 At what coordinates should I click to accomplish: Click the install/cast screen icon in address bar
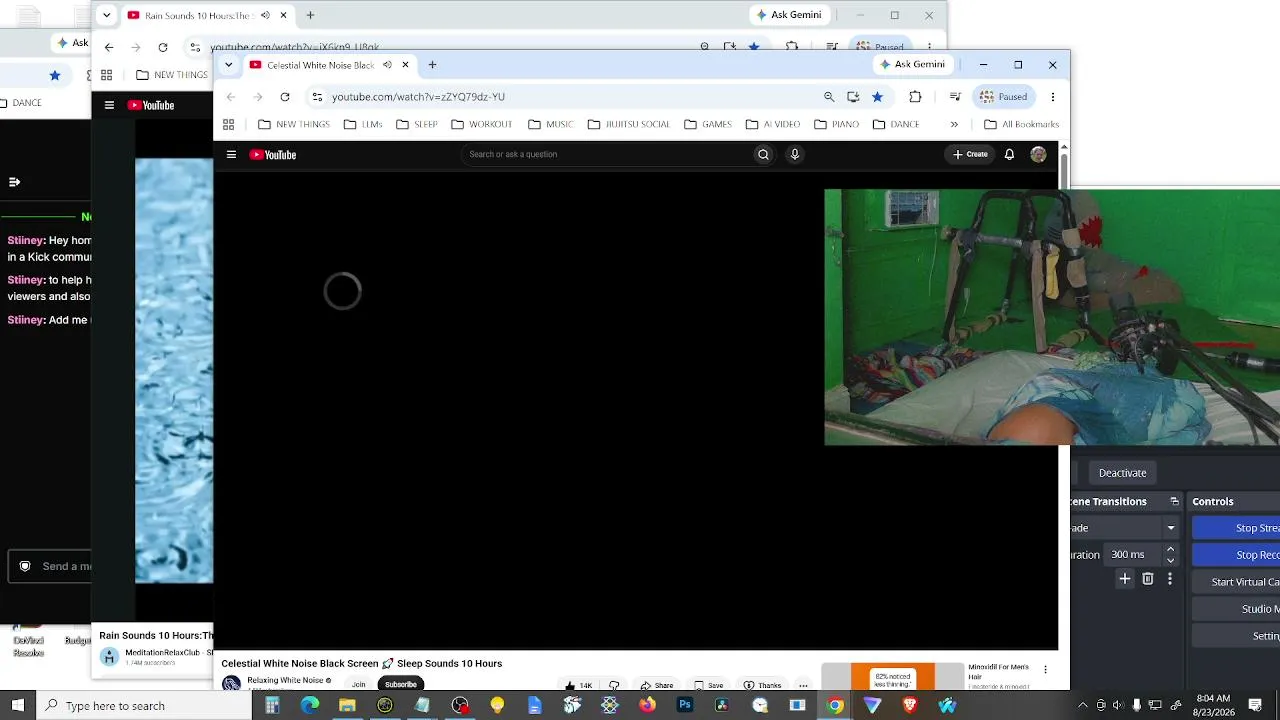point(853,97)
